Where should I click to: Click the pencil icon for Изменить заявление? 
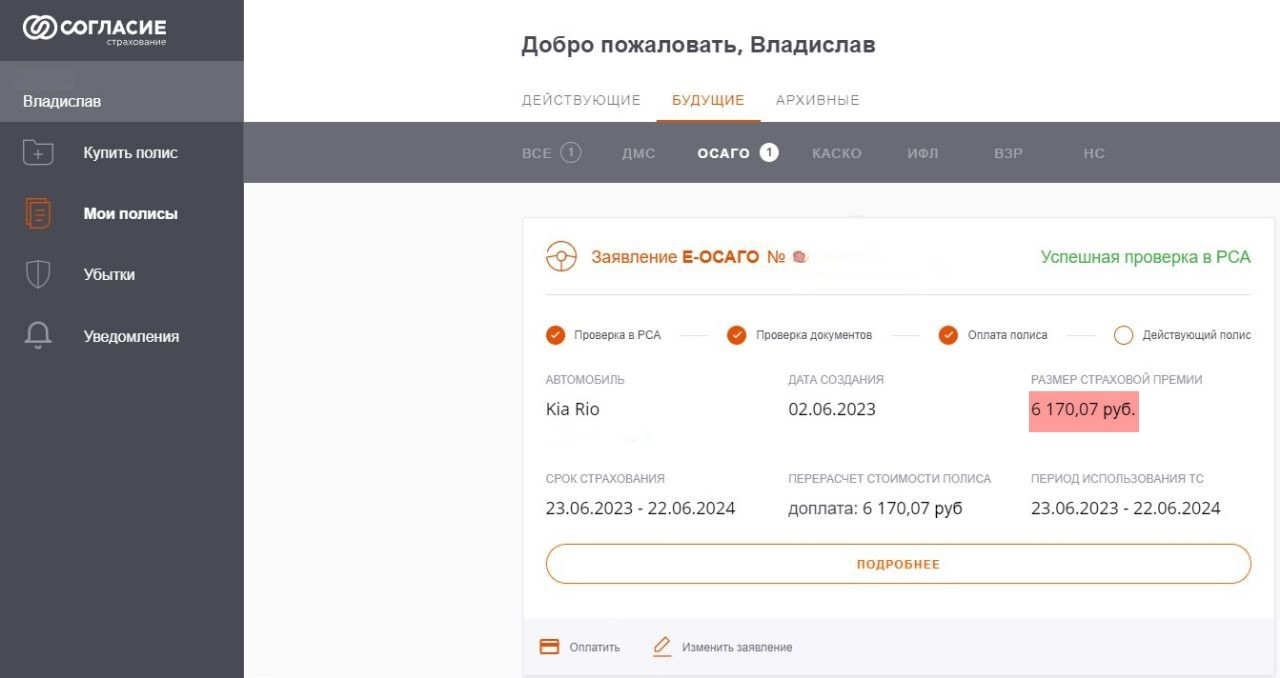coord(662,647)
